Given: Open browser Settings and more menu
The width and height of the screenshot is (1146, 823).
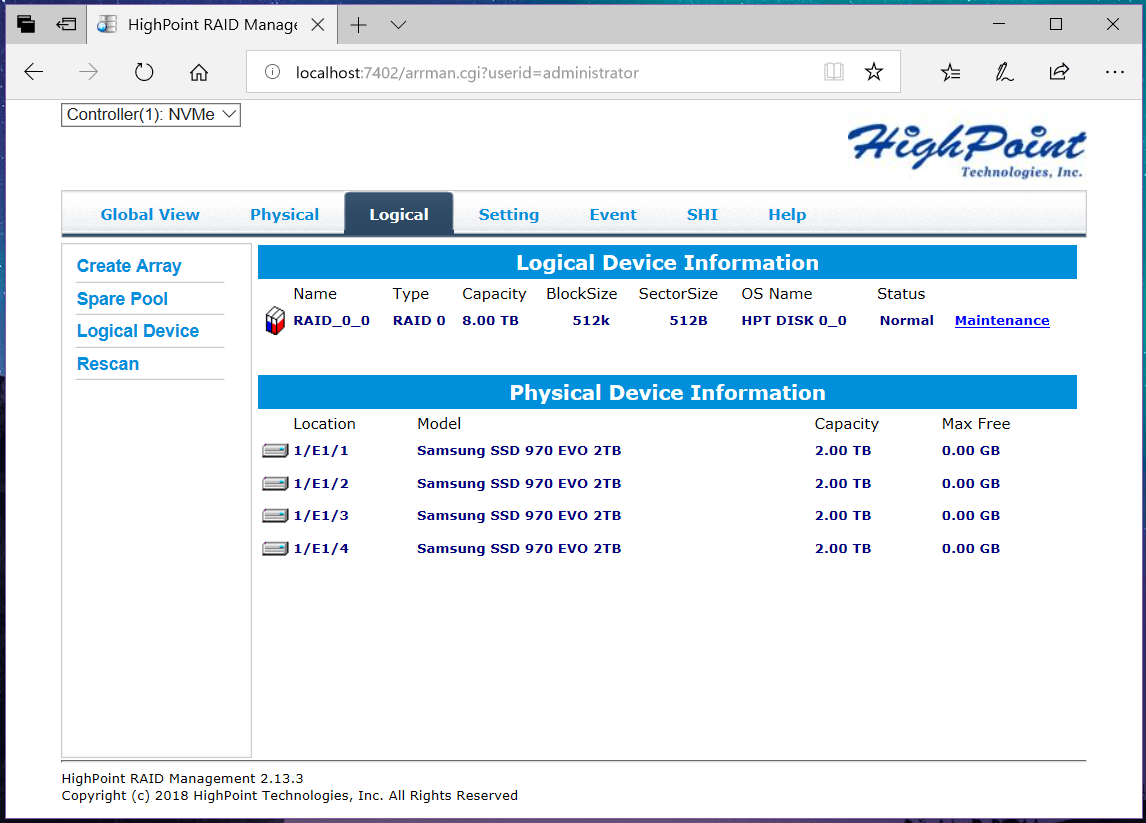Looking at the screenshot, I should (x=1114, y=72).
